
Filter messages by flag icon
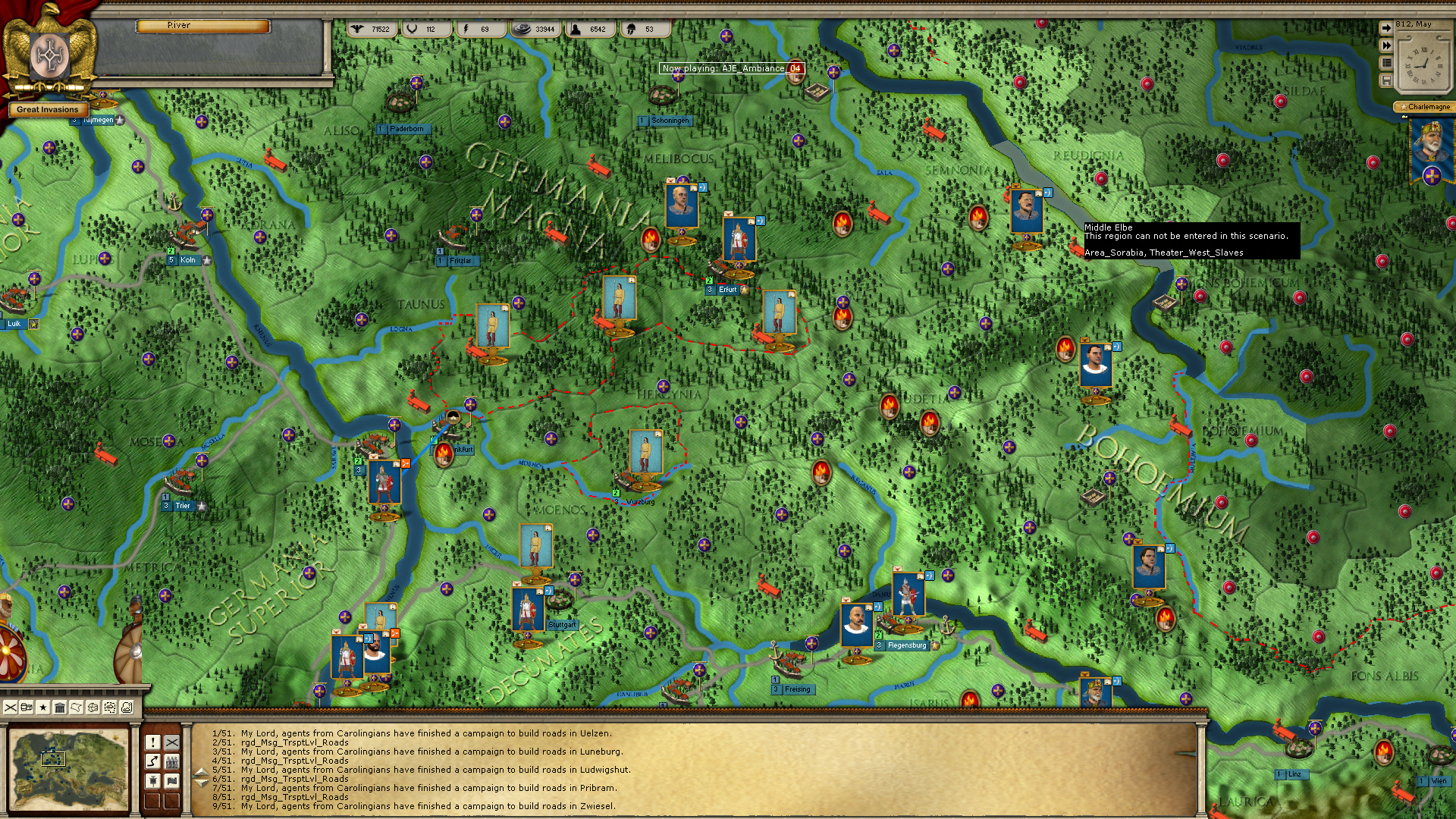pyautogui.click(x=172, y=780)
